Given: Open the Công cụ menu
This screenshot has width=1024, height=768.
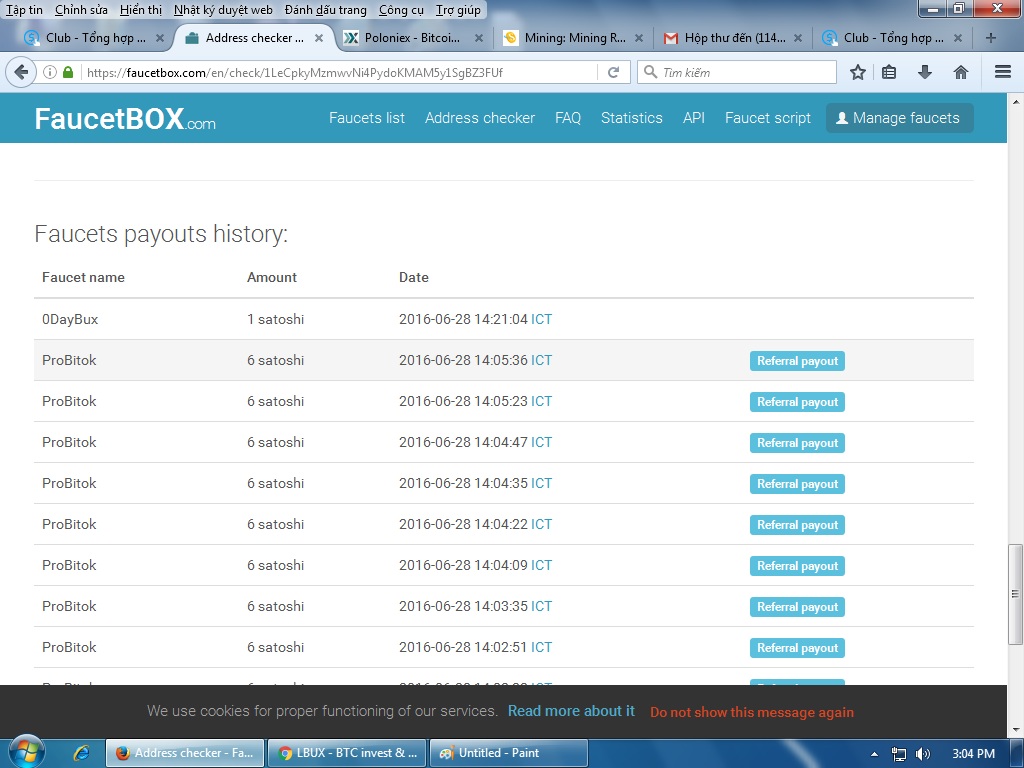Looking at the screenshot, I should (x=400, y=10).
